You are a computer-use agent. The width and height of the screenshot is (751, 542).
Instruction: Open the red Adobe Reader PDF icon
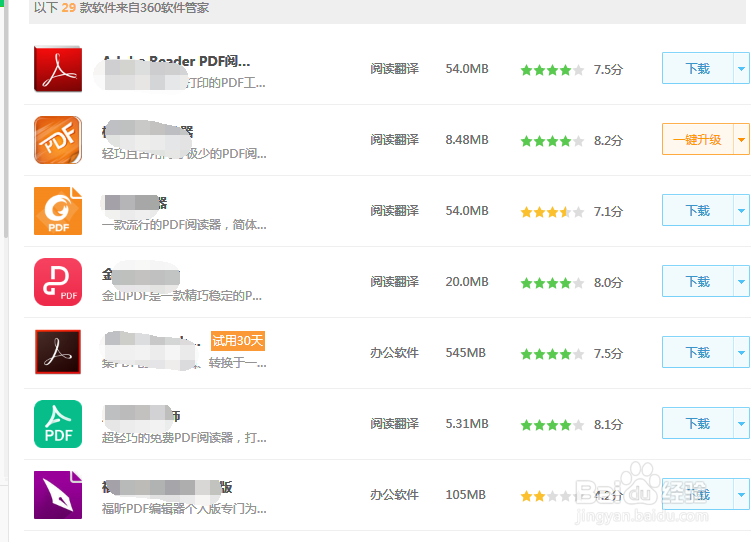pos(58,69)
